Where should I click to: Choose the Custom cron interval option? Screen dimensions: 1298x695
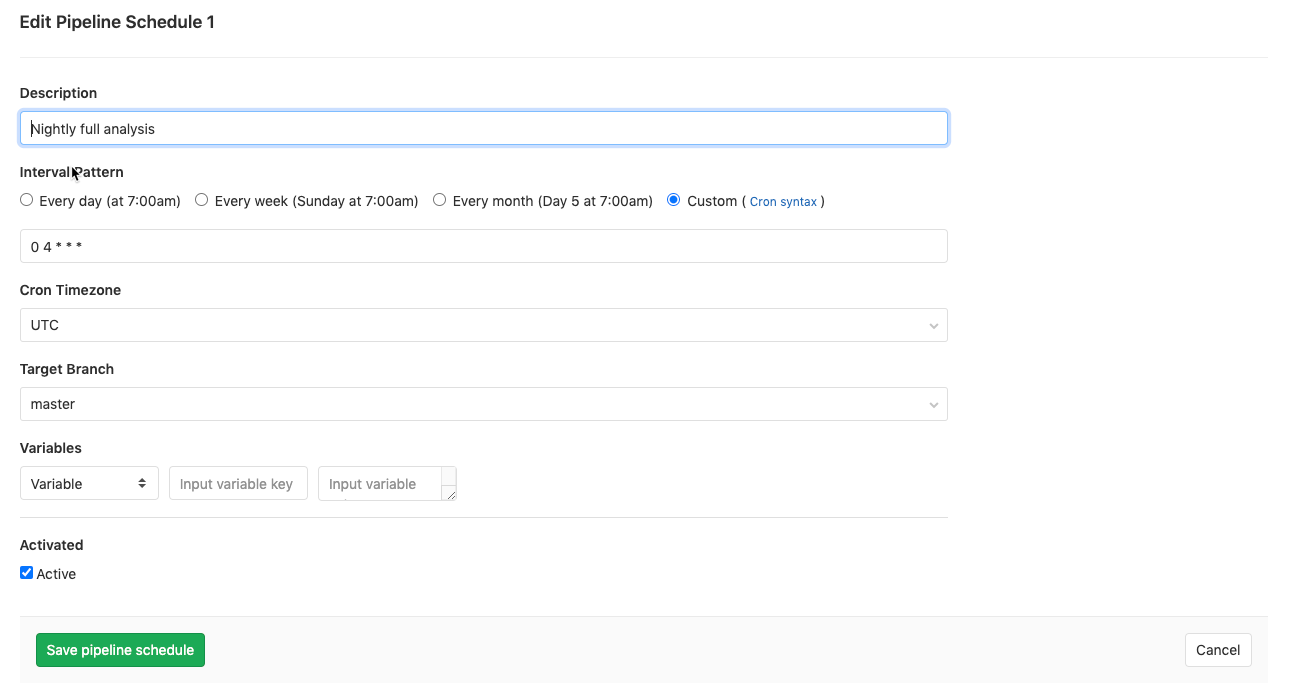[673, 199]
